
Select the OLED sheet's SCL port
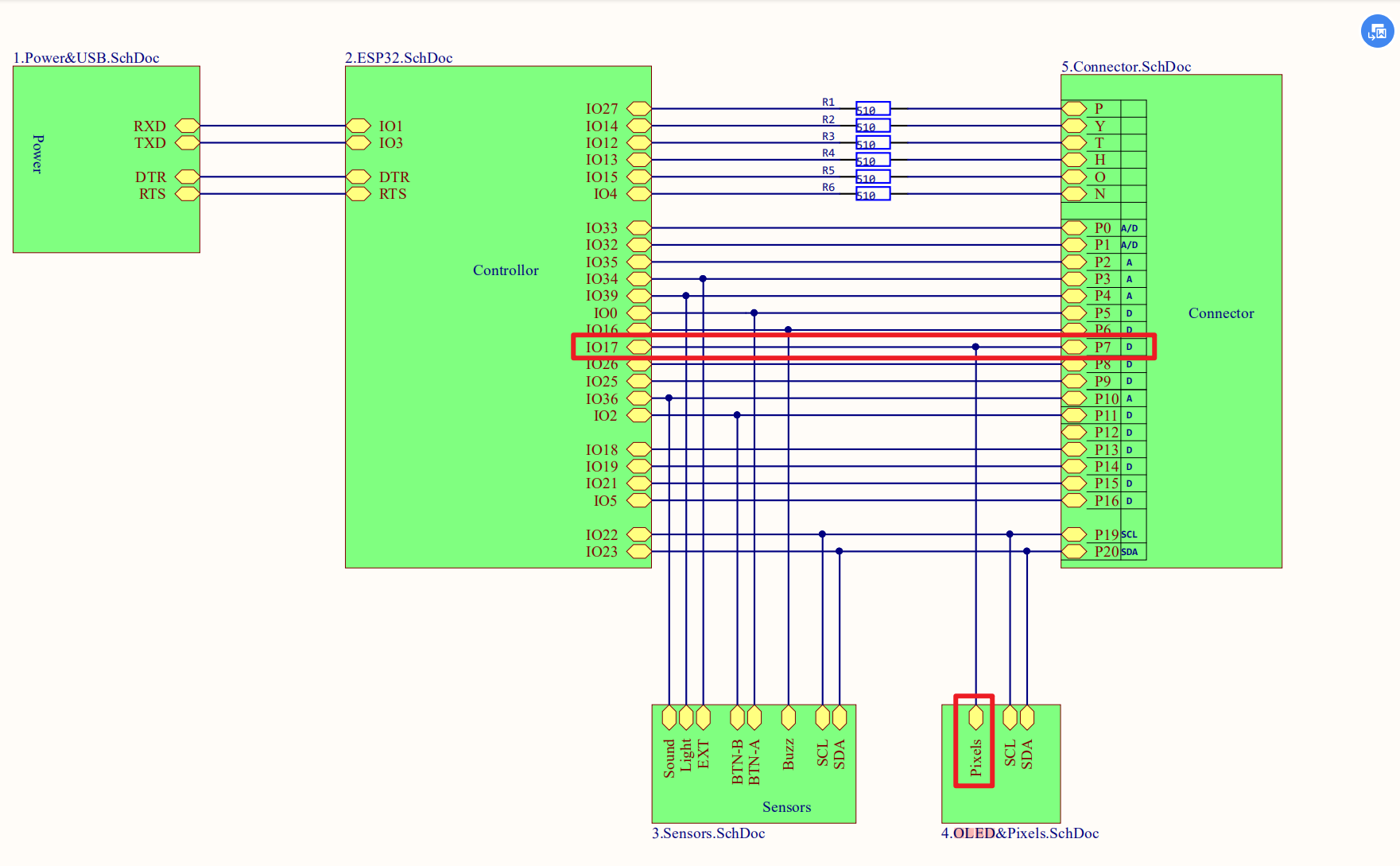coord(1010,717)
